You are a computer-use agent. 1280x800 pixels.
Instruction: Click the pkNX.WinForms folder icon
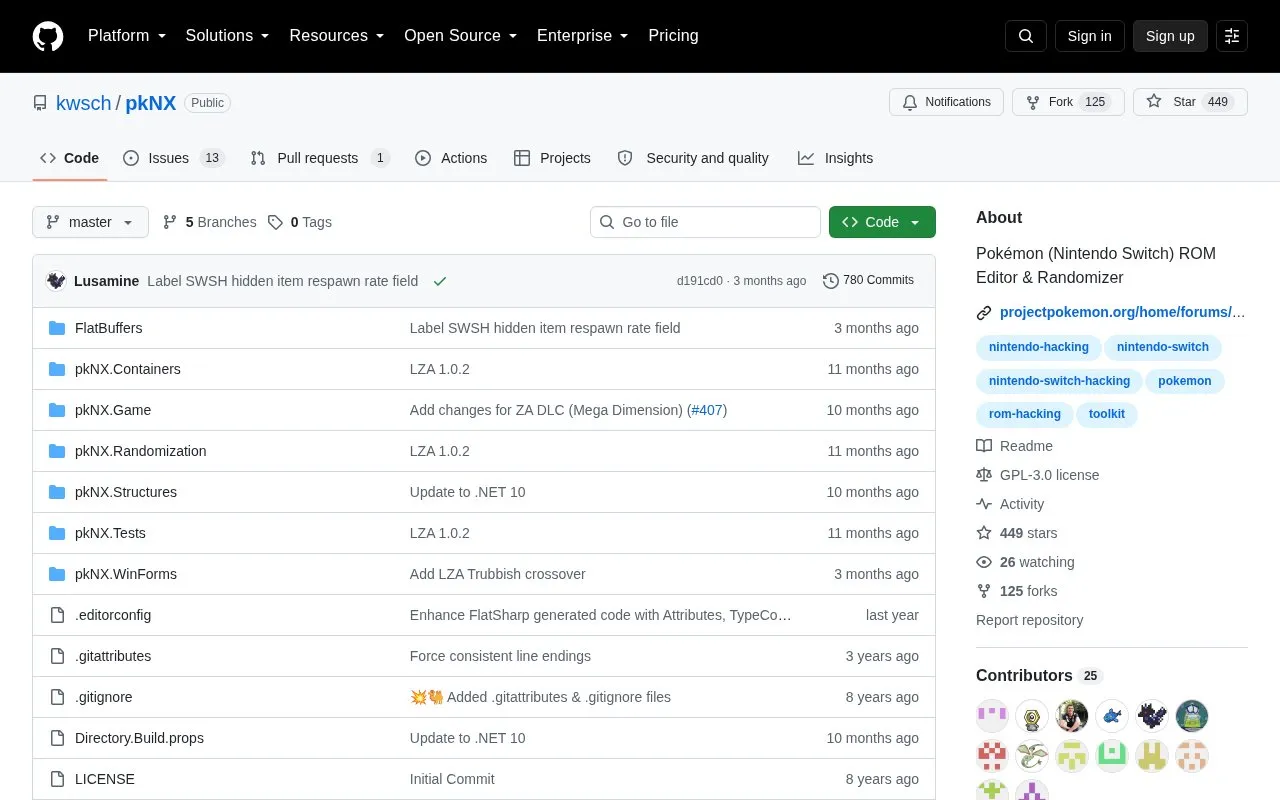coord(57,574)
